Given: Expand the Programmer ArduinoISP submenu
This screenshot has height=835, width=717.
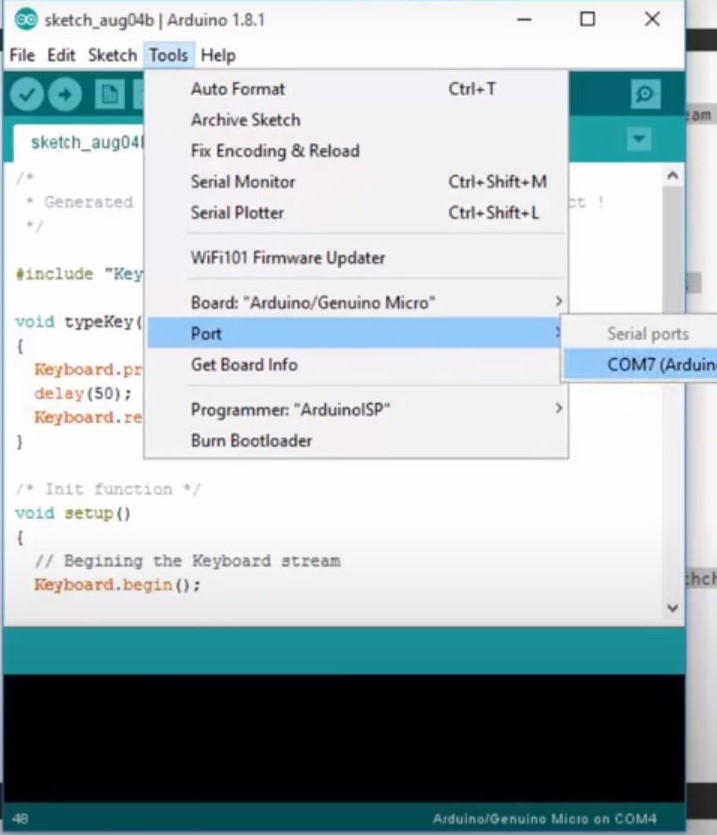Looking at the screenshot, I should coord(356,410).
